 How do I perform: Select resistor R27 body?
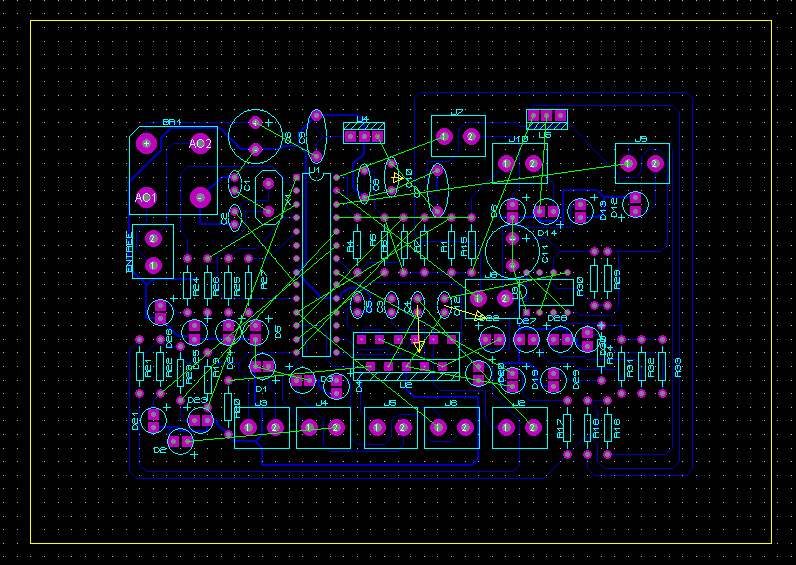coord(248,285)
